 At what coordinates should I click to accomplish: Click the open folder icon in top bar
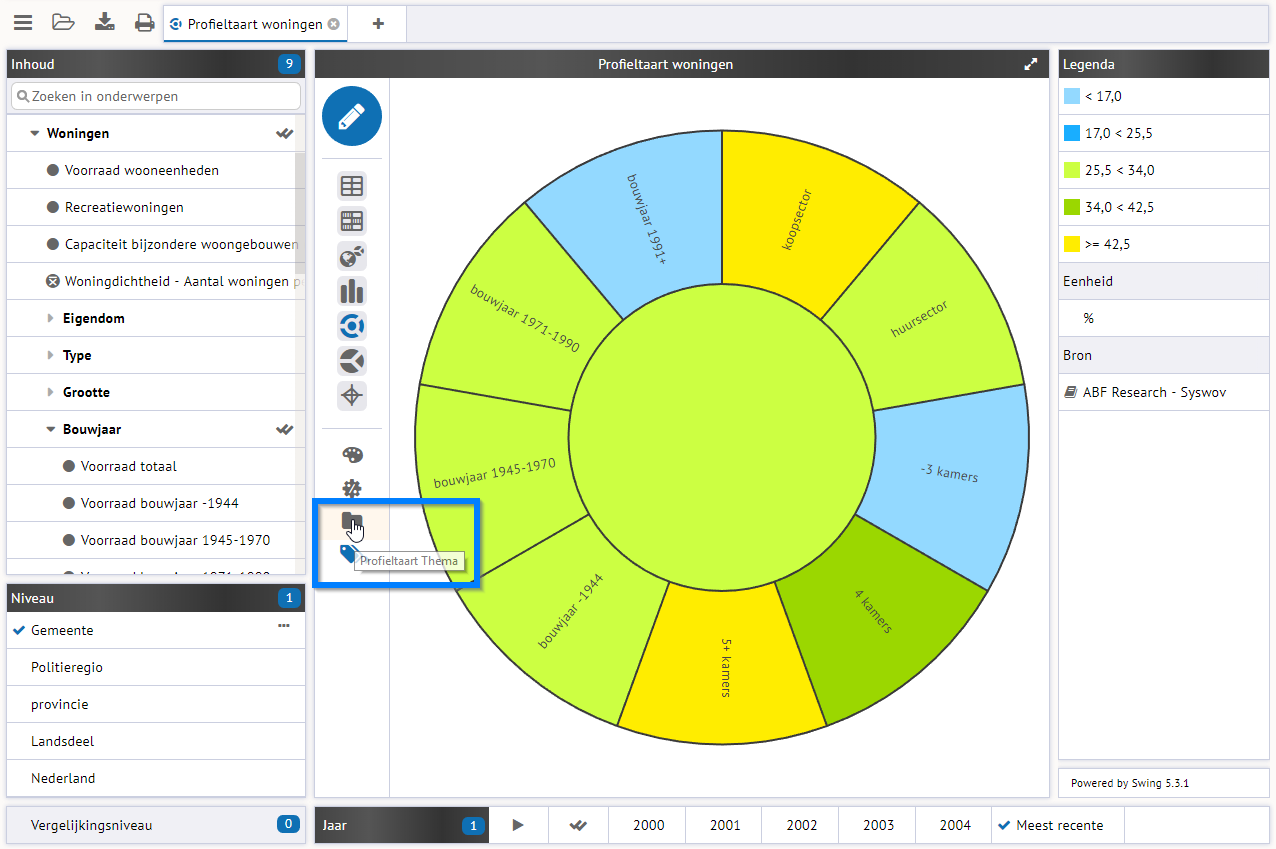pos(63,22)
